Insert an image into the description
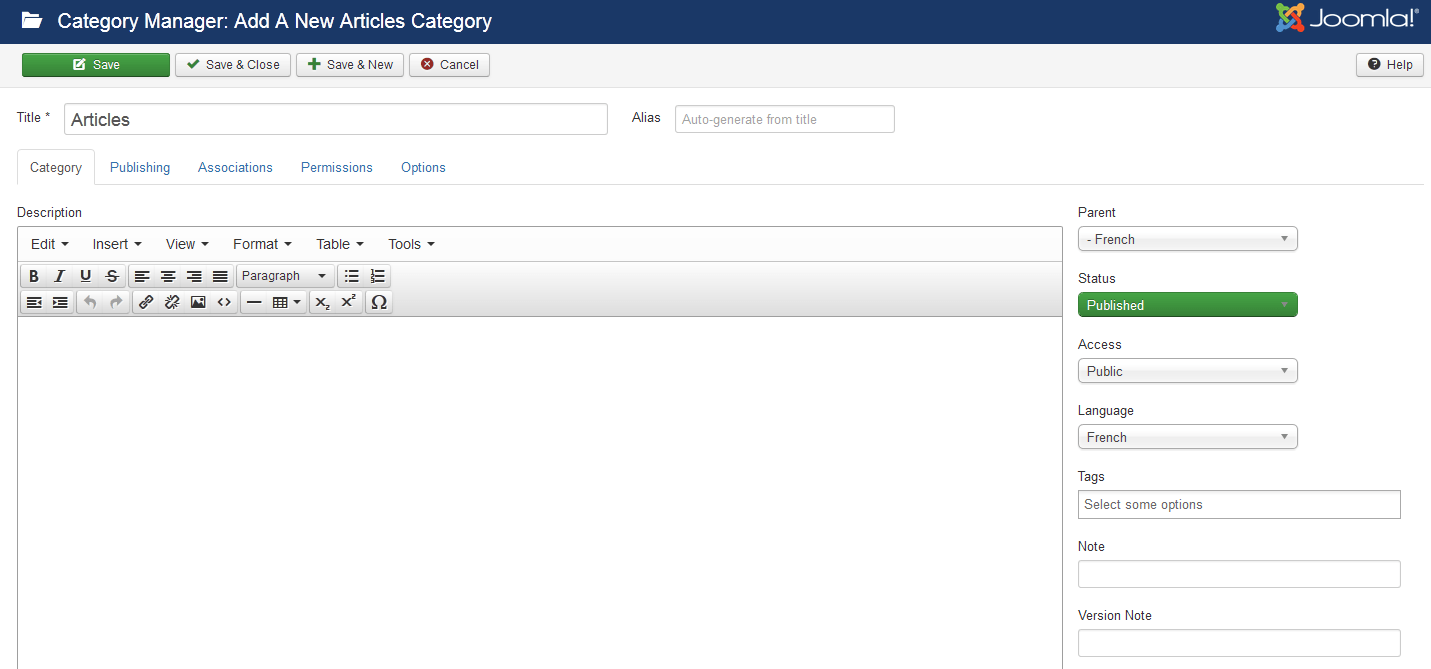 point(198,302)
